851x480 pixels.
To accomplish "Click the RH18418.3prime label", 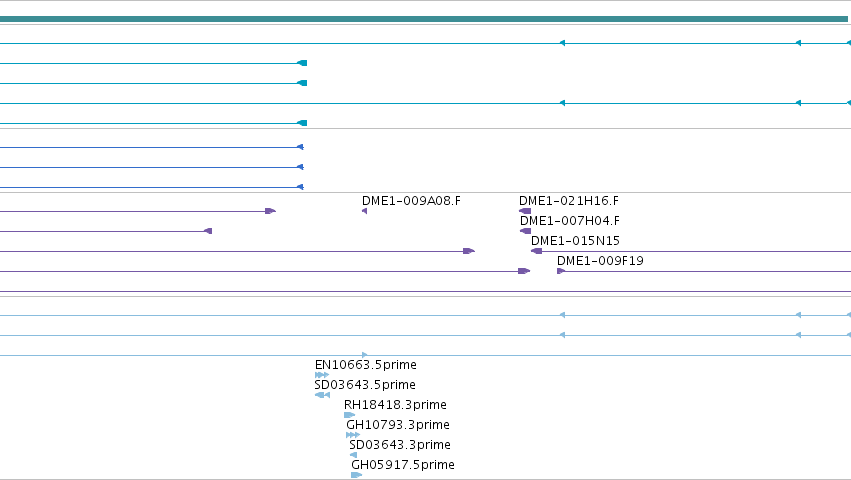I will 395,405.
